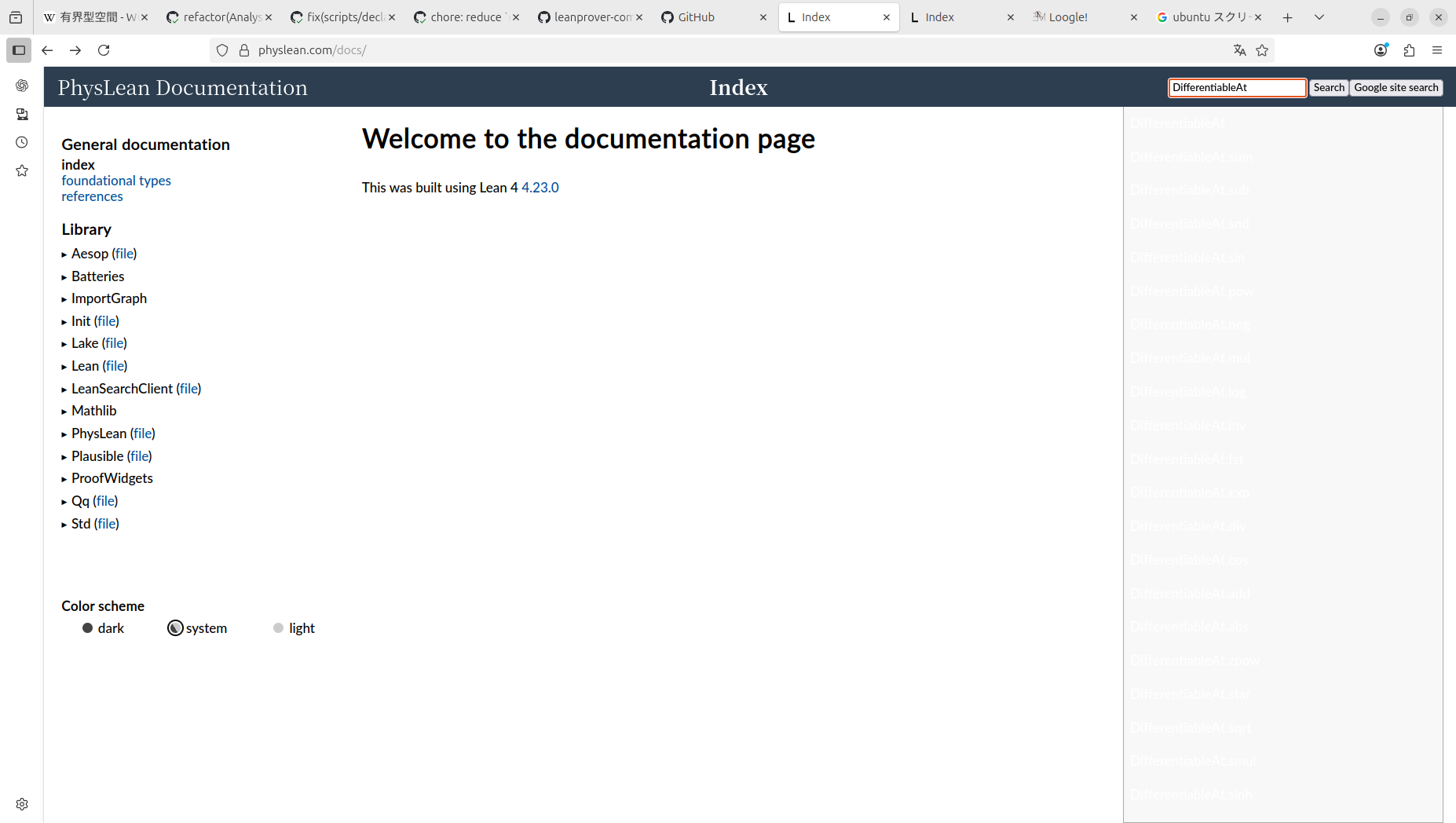The image size is (1456, 823).
Task: Click the Google site search button
Action: pos(1396,88)
